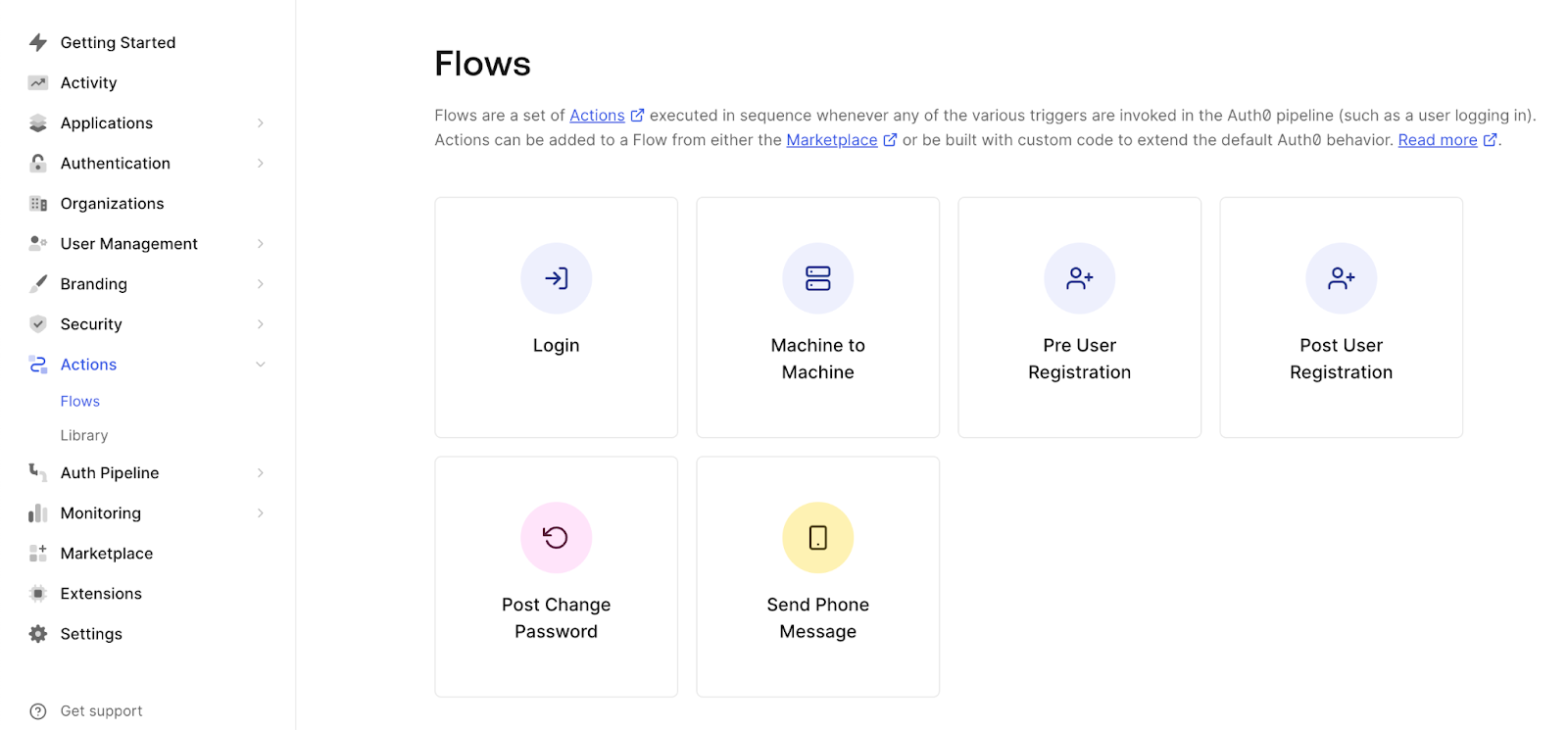
Task: Click the Get support link
Action: [x=102, y=710]
